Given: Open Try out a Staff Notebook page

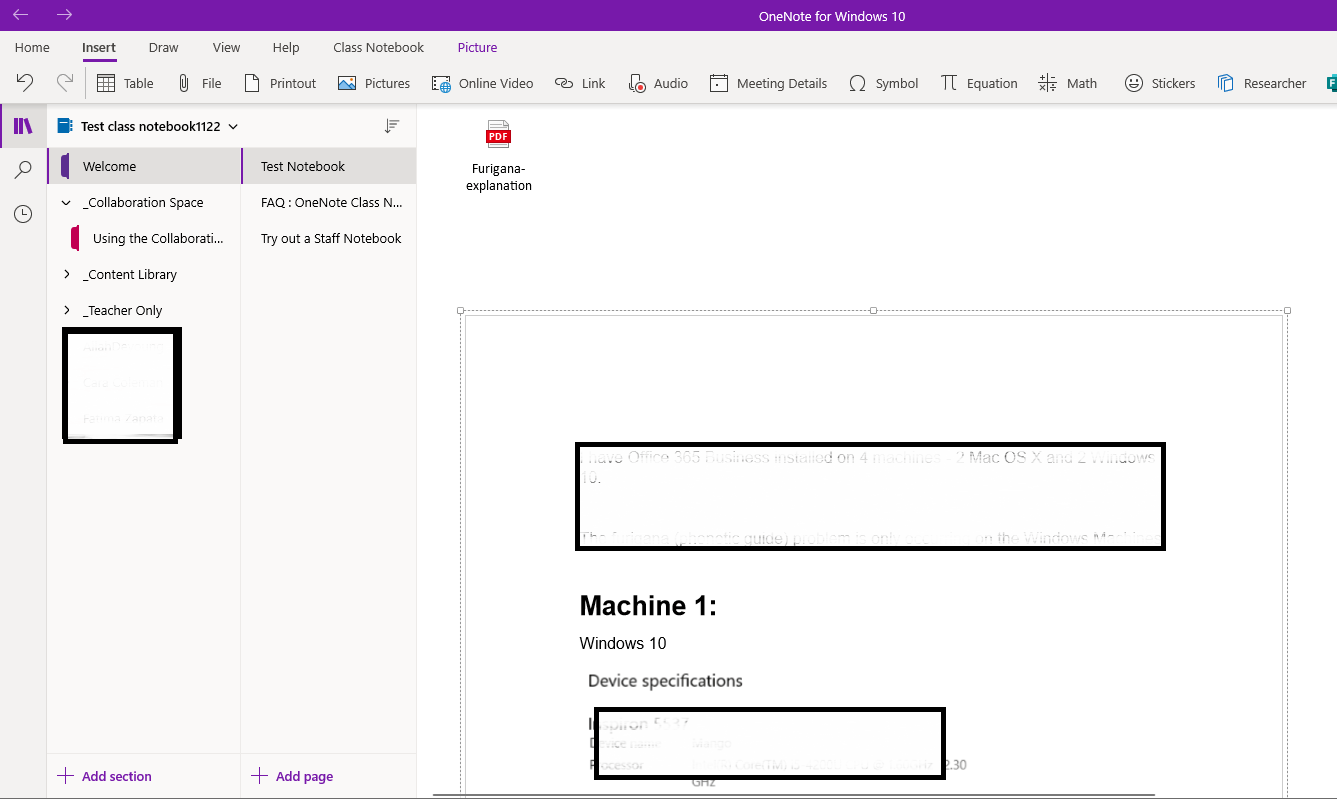Looking at the screenshot, I should pos(329,238).
